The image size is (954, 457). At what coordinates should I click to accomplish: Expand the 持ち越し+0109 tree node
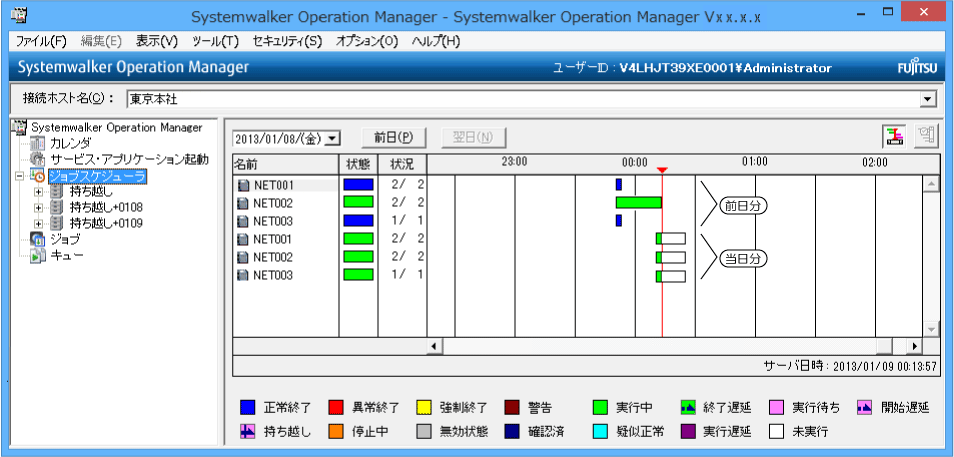tap(39, 223)
